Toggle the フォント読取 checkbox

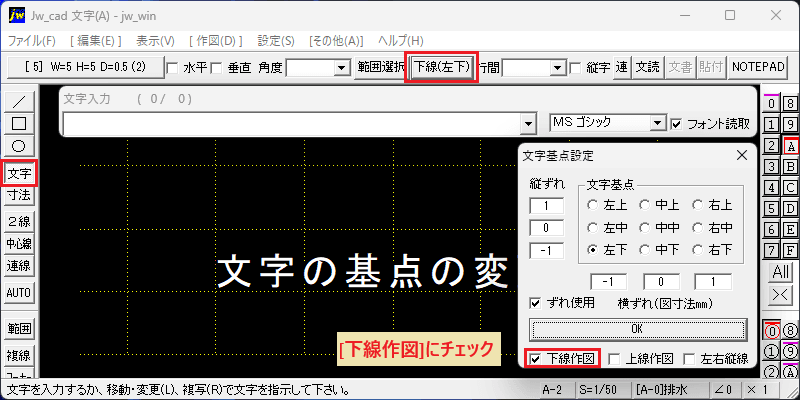[x=677, y=124]
